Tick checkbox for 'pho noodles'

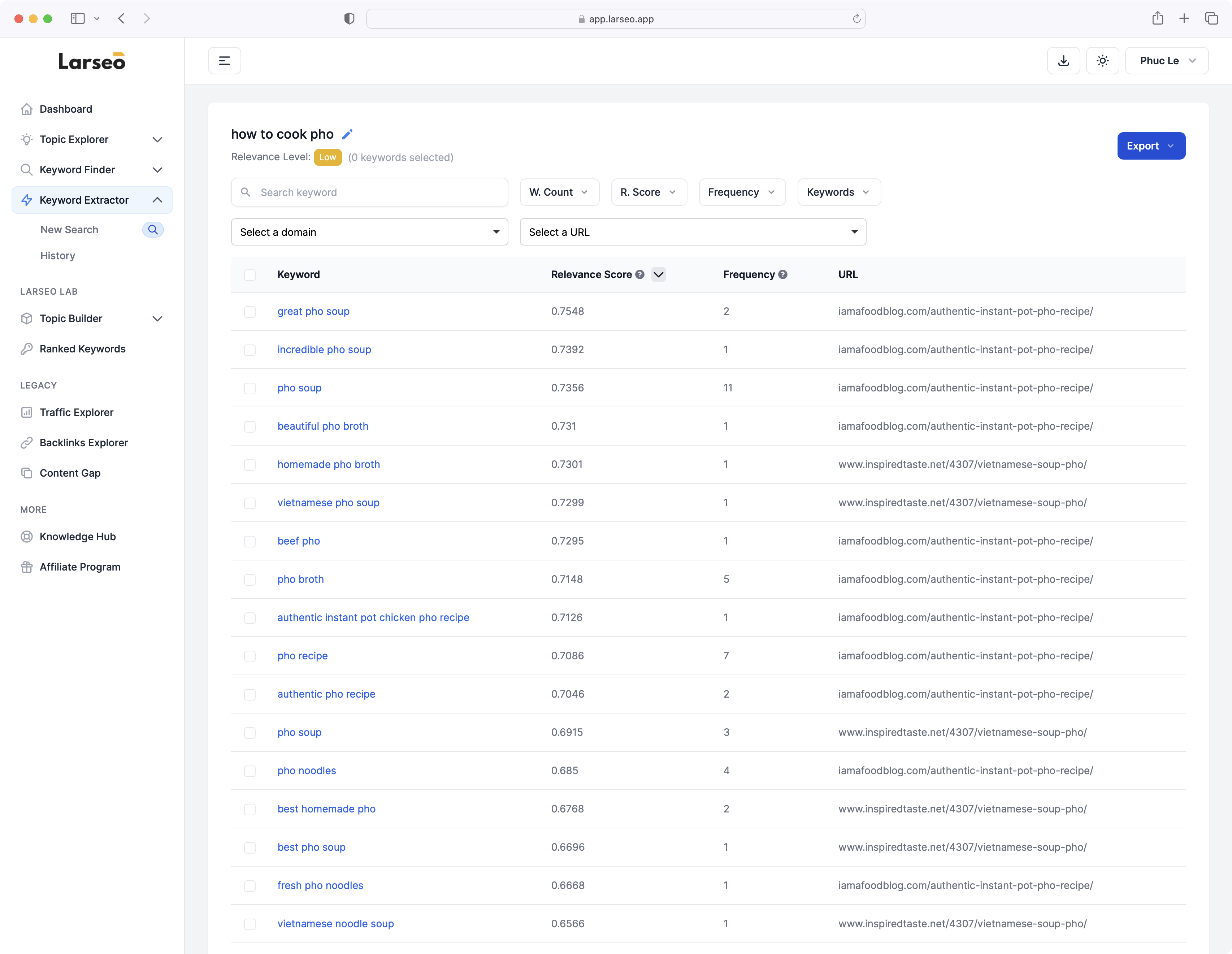tap(250, 771)
